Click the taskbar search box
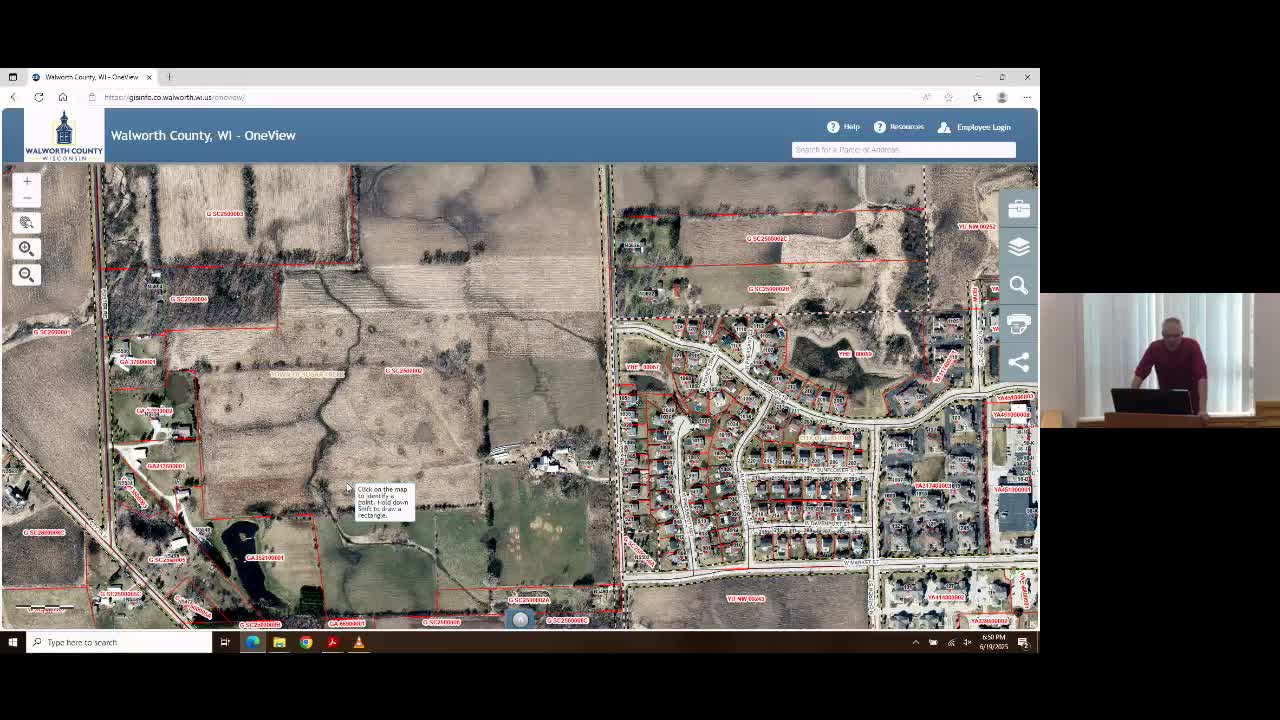1280x720 pixels. (120, 642)
